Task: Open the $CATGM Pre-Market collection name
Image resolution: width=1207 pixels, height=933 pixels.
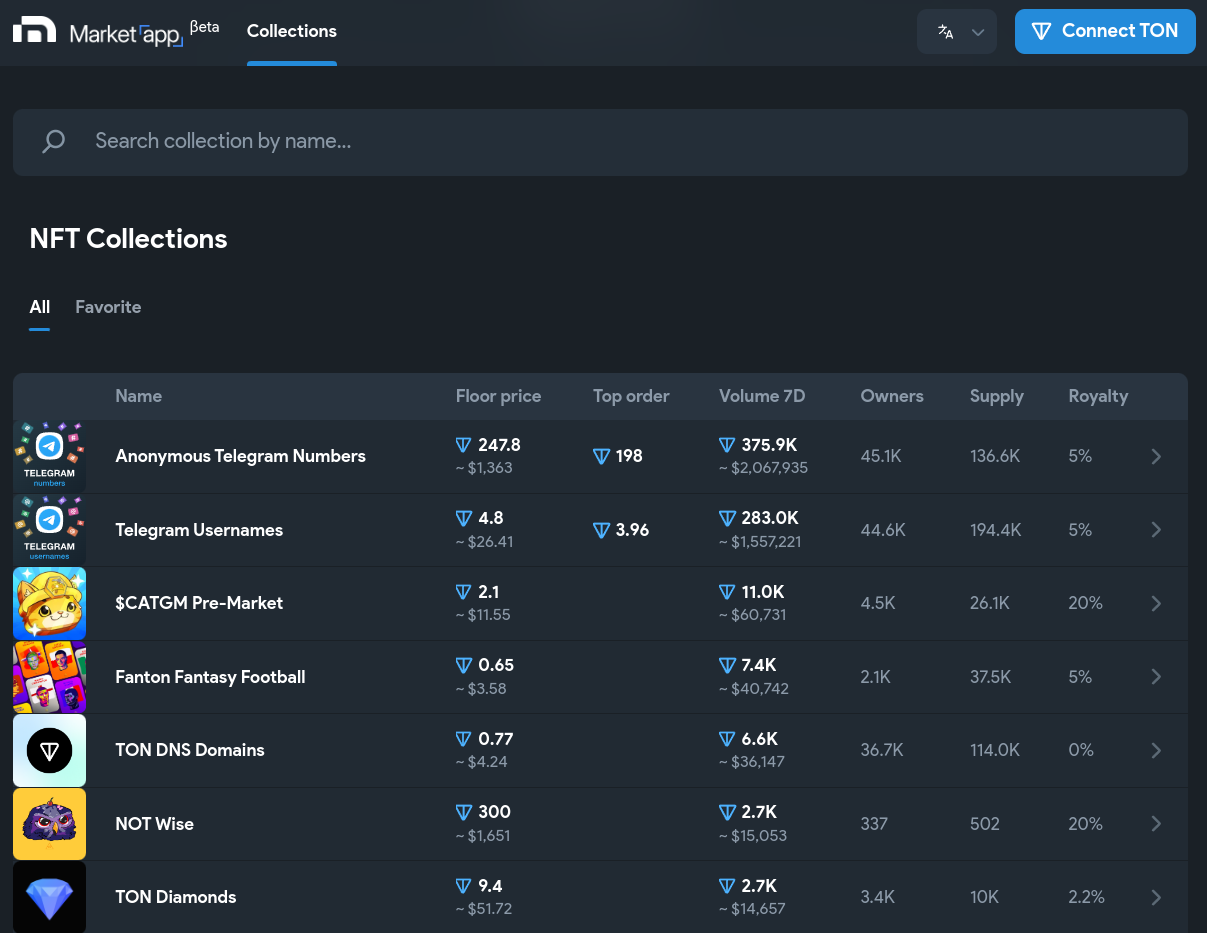Action: tap(199, 603)
